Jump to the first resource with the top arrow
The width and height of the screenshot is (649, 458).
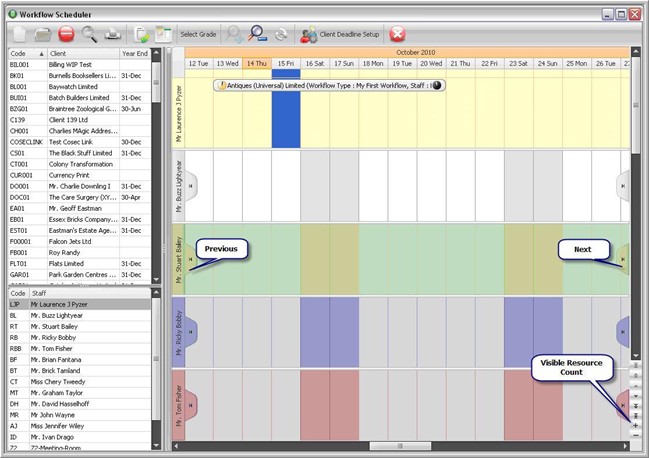[635, 365]
